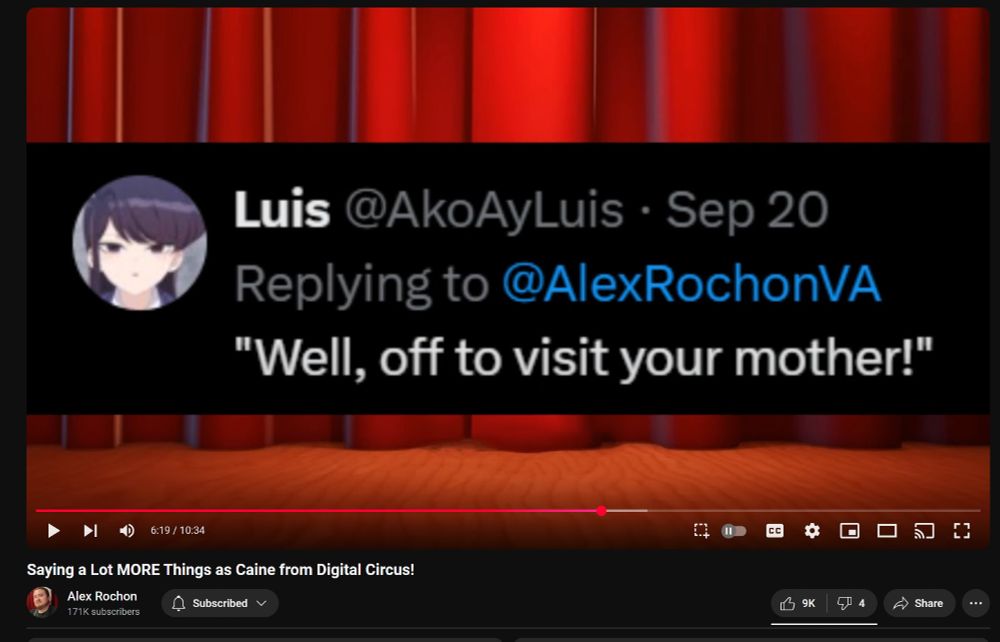Viewport: 1000px width, 642px height.
Task: Like the video with 9K likes
Action: click(798, 603)
